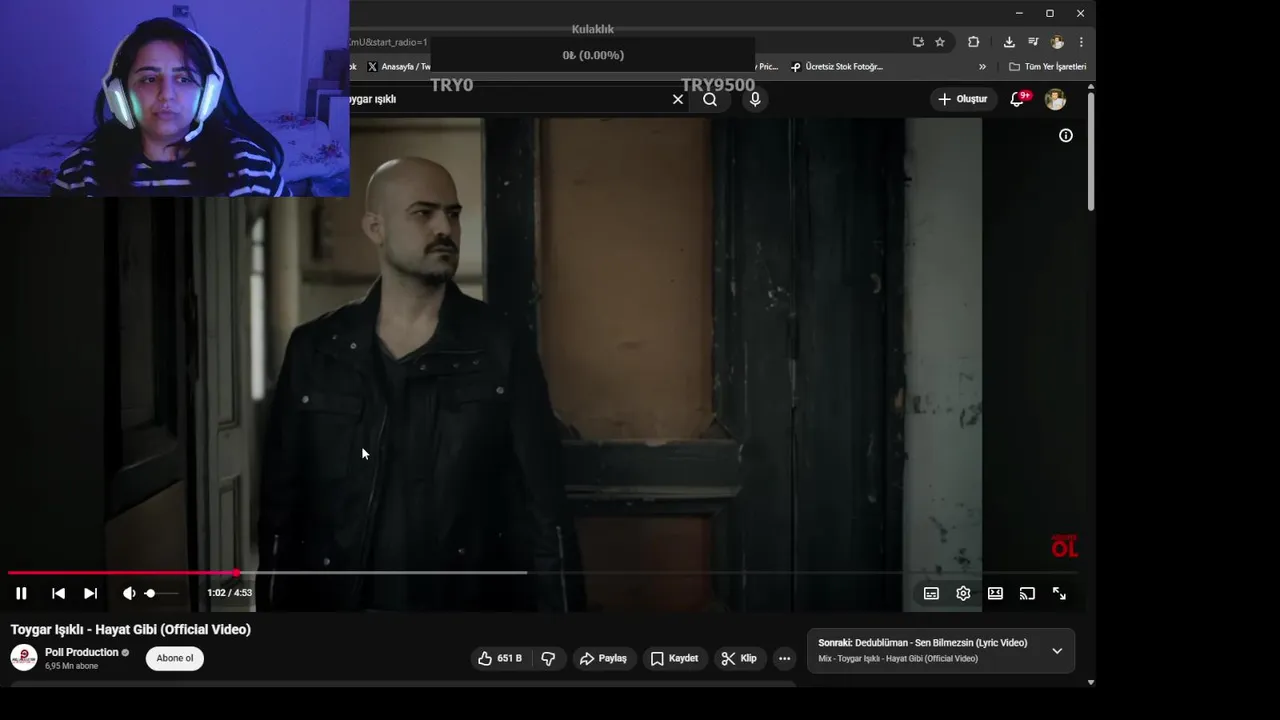The width and height of the screenshot is (1280, 720).
Task: Run search with magnifier icon
Action: point(710,99)
